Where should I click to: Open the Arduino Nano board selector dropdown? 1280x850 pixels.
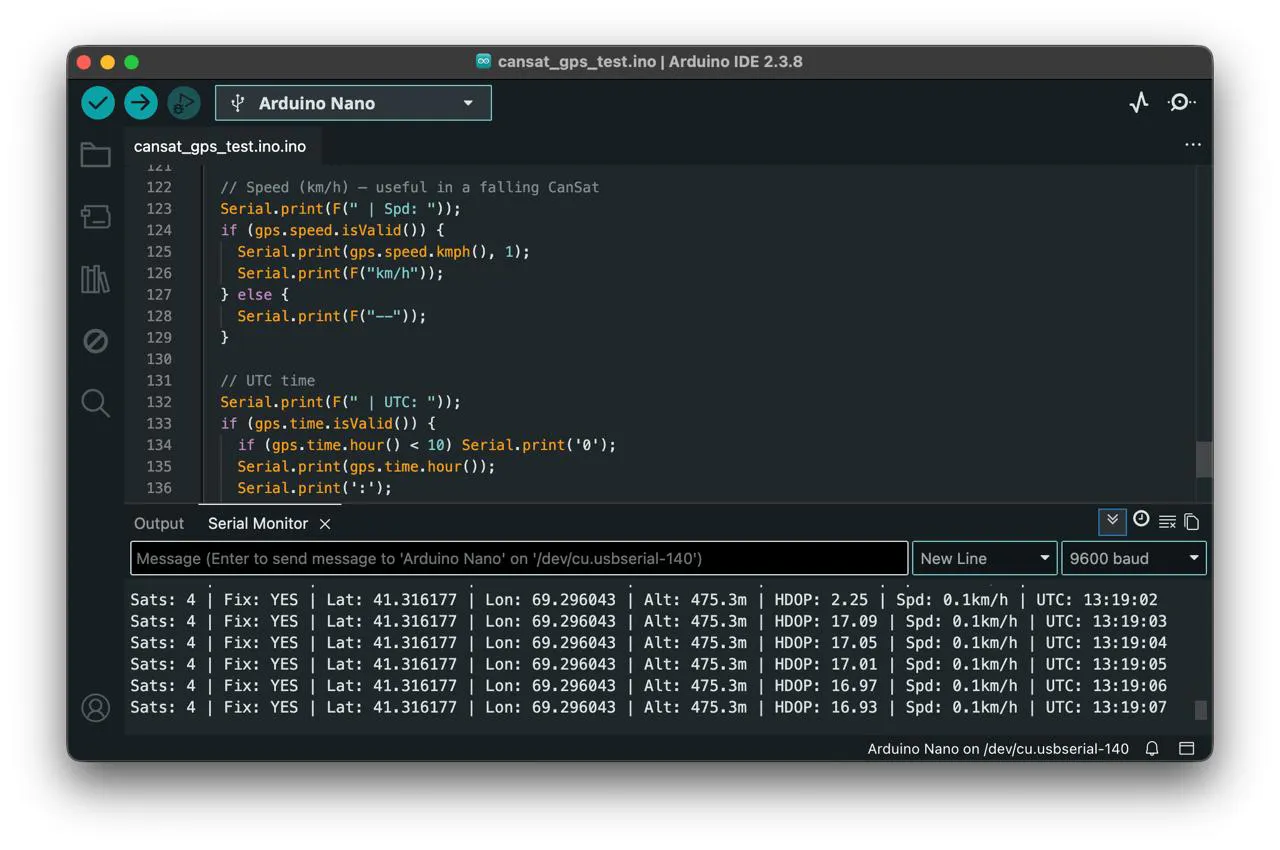353,103
